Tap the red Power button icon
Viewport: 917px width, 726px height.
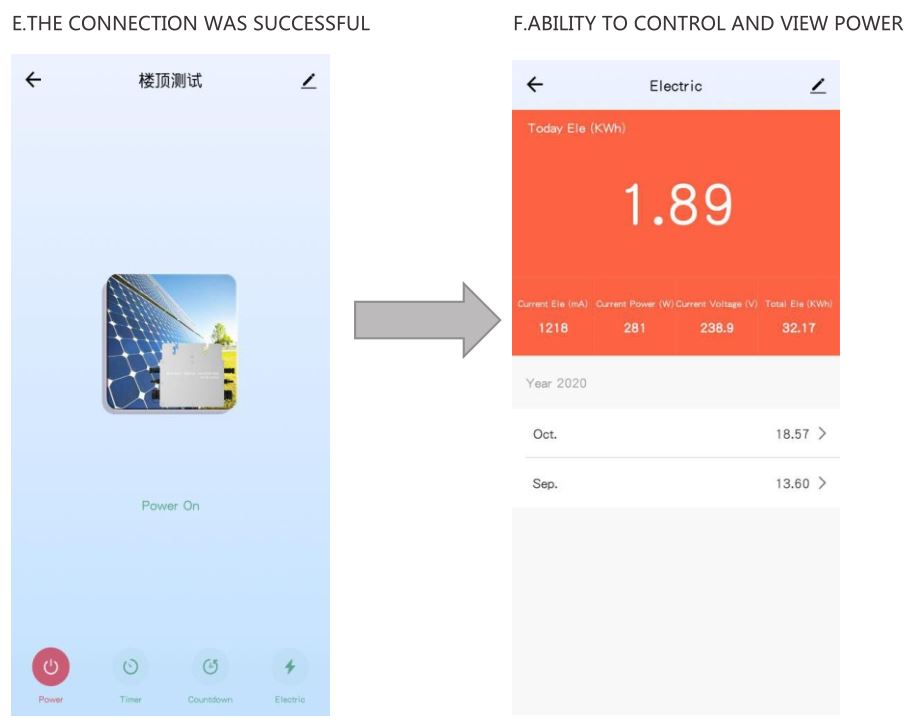point(51,667)
